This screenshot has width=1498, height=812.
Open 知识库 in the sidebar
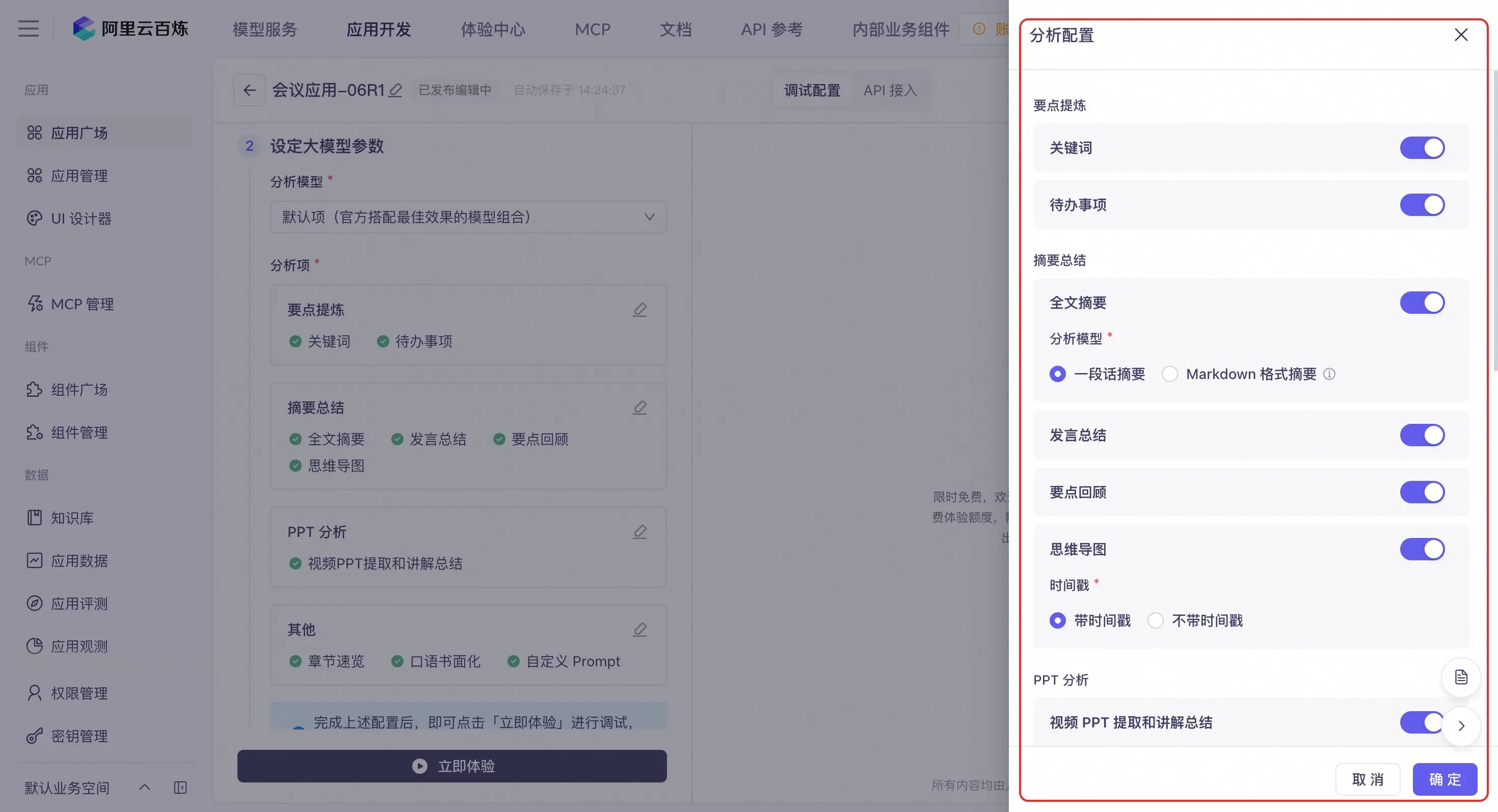[x=72, y=518]
